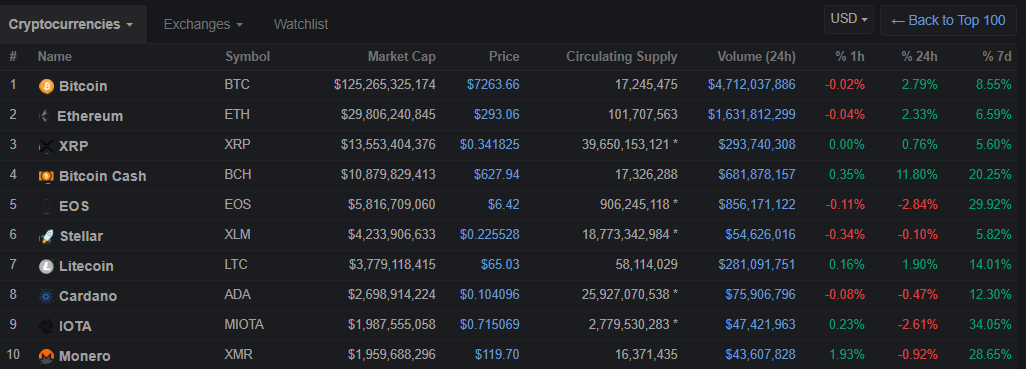Open Ethereum 24h volume link
Image resolution: width=1026 pixels, height=369 pixels.
(751, 114)
